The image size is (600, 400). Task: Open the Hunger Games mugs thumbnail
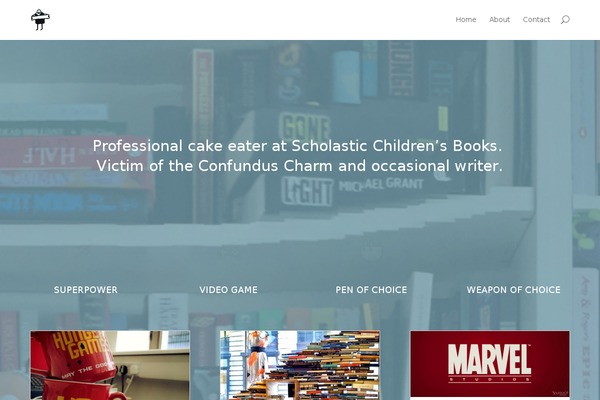coord(110,365)
